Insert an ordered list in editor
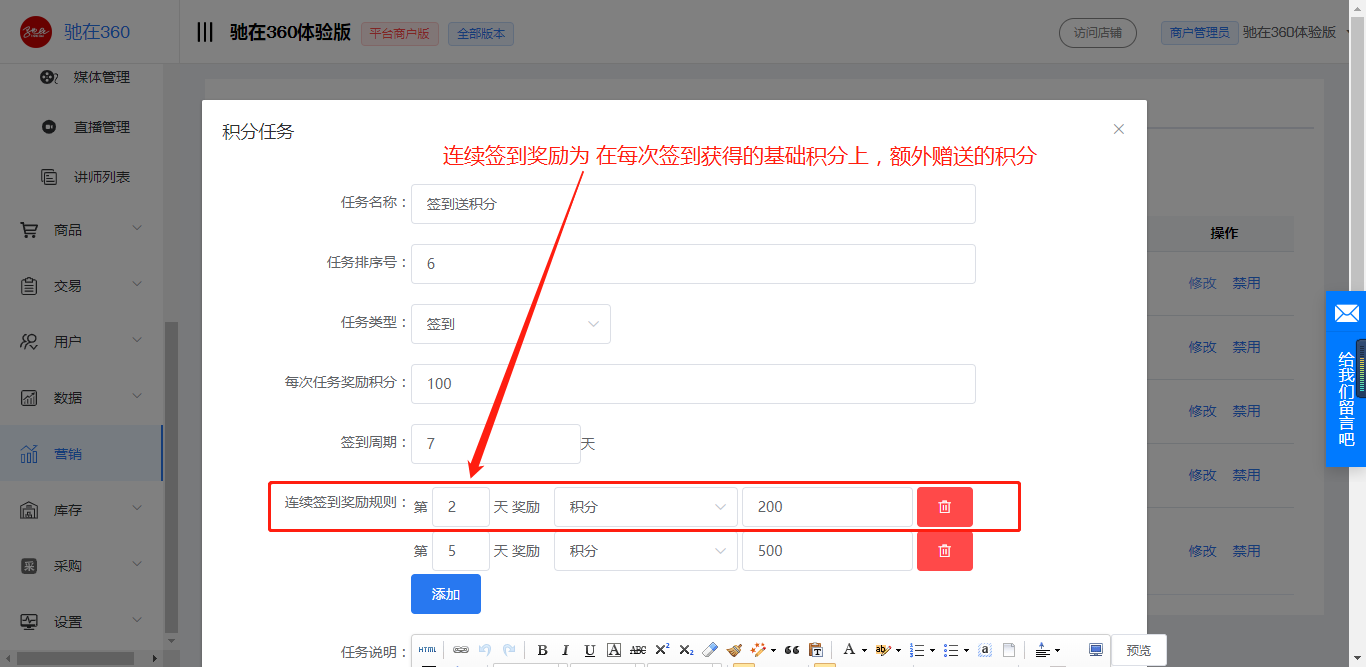 (x=917, y=650)
